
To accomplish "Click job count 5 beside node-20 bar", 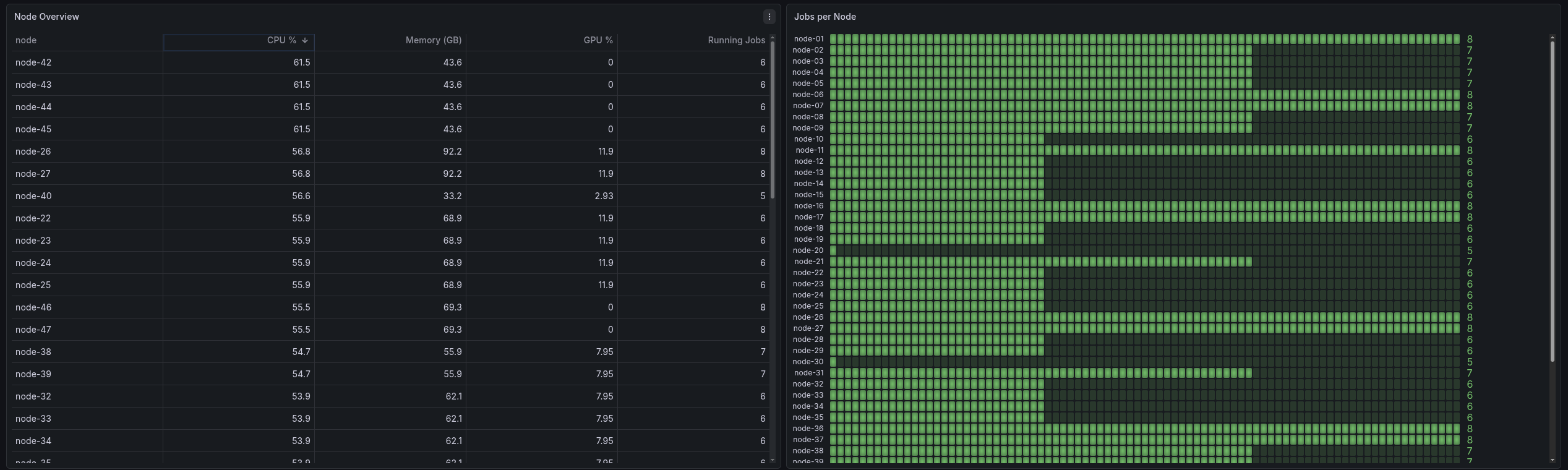I will pyautogui.click(x=1470, y=250).
